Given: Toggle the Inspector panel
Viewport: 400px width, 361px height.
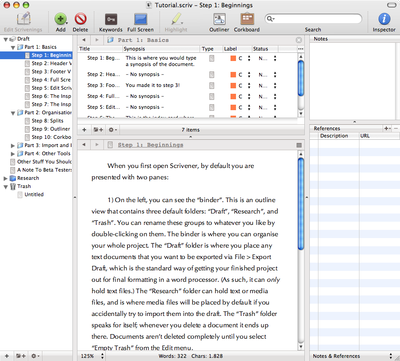Looking at the screenshot, I should (384, 19).
